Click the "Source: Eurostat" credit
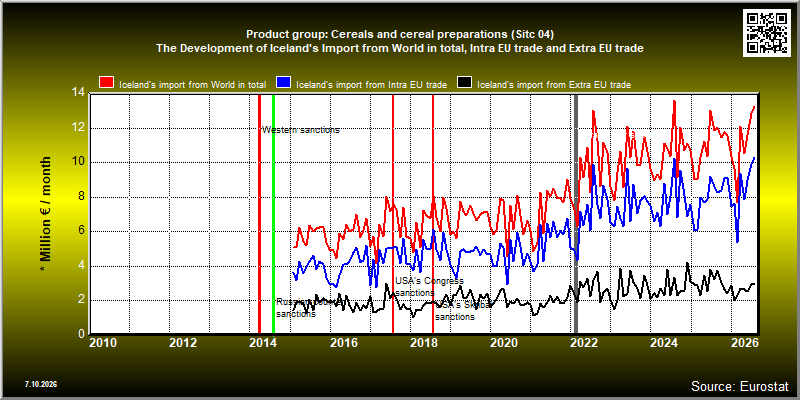 coord(740,385)
